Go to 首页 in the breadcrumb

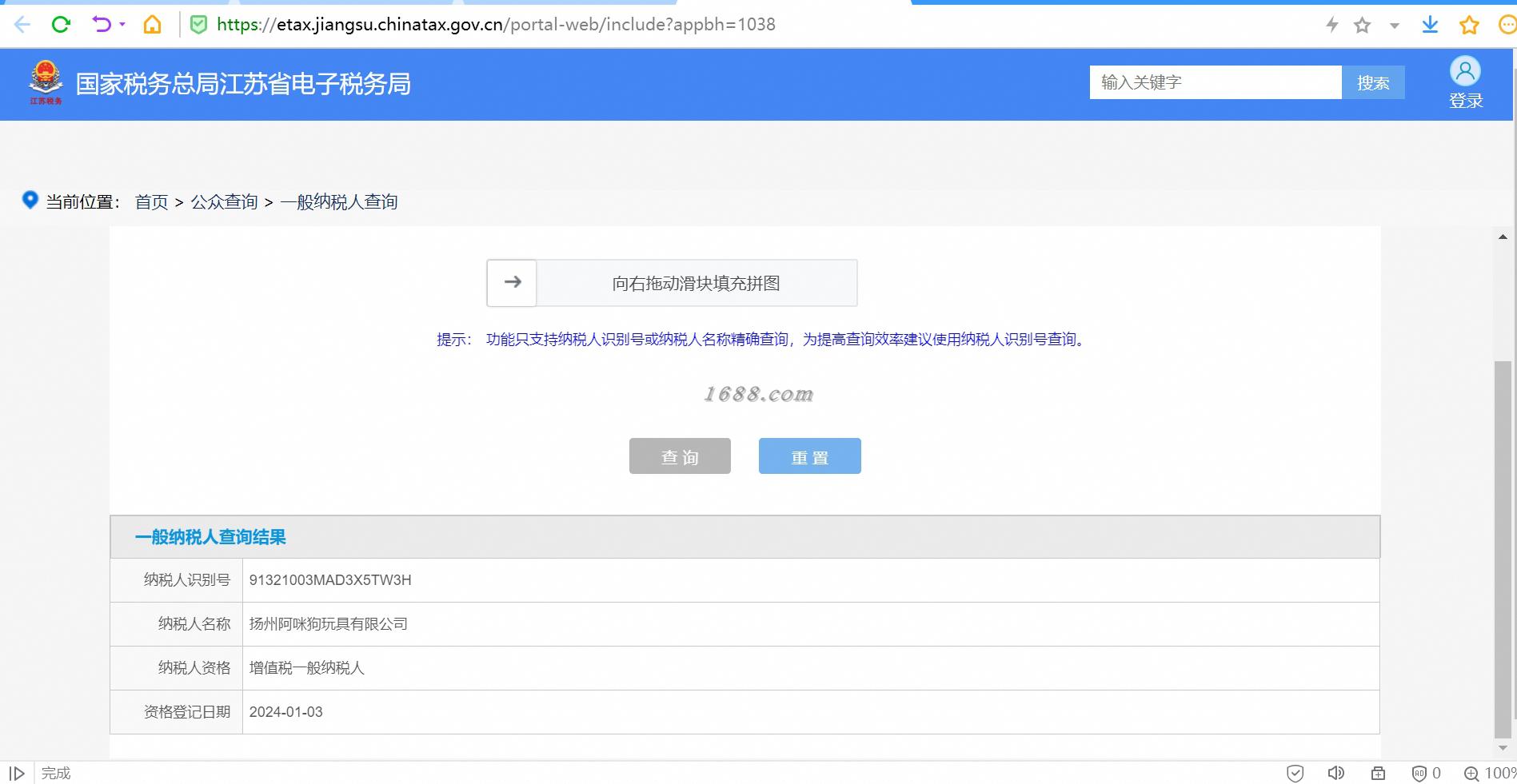pyautogui.click(x=151, y=202)
